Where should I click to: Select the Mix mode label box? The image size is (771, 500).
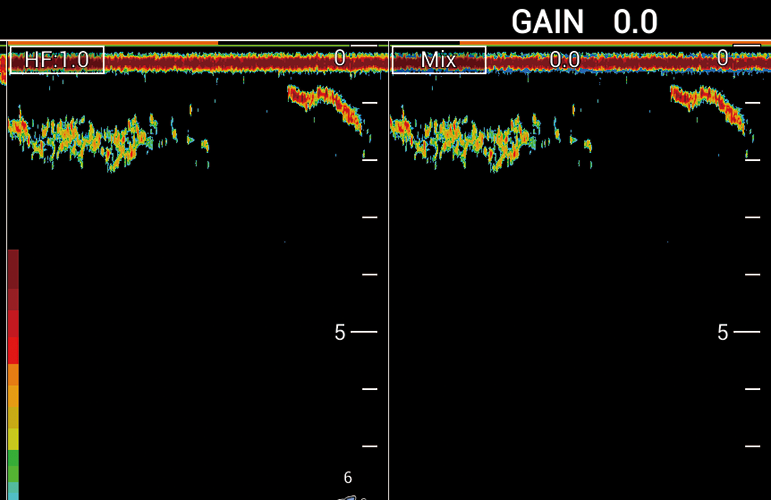pyautogui.click(x=438, y=60)
